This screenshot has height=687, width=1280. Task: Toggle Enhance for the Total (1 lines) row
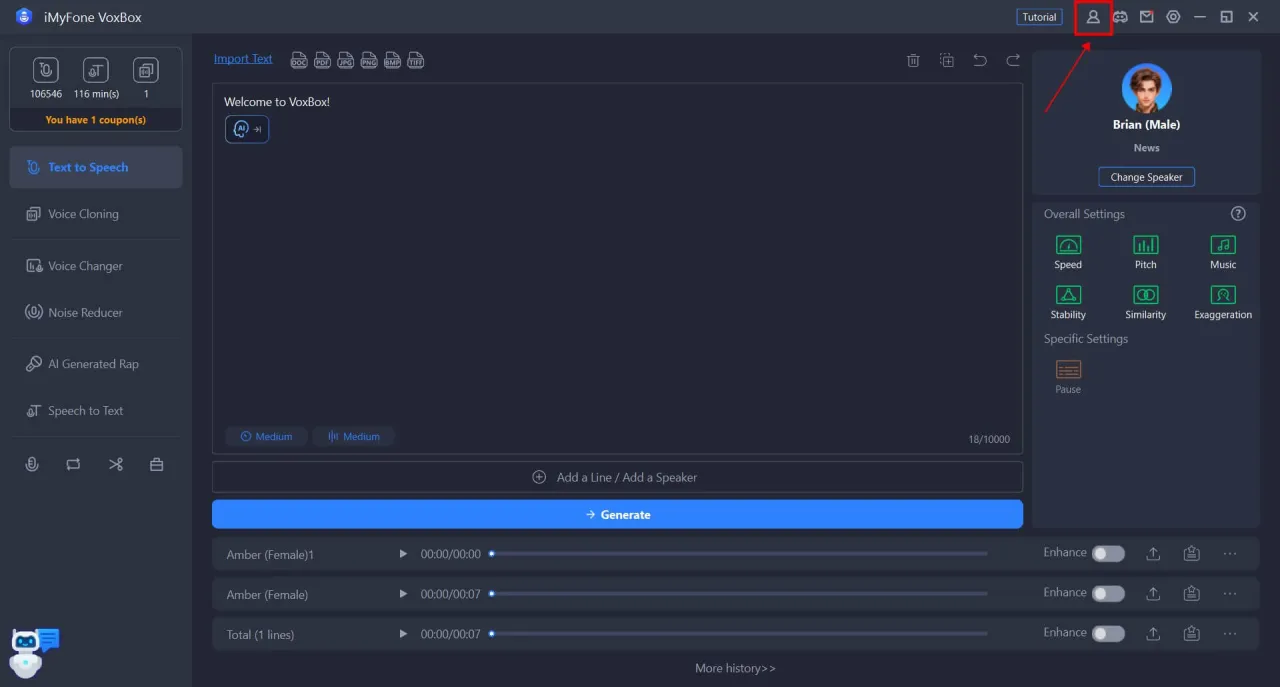tap(1108, 633)
